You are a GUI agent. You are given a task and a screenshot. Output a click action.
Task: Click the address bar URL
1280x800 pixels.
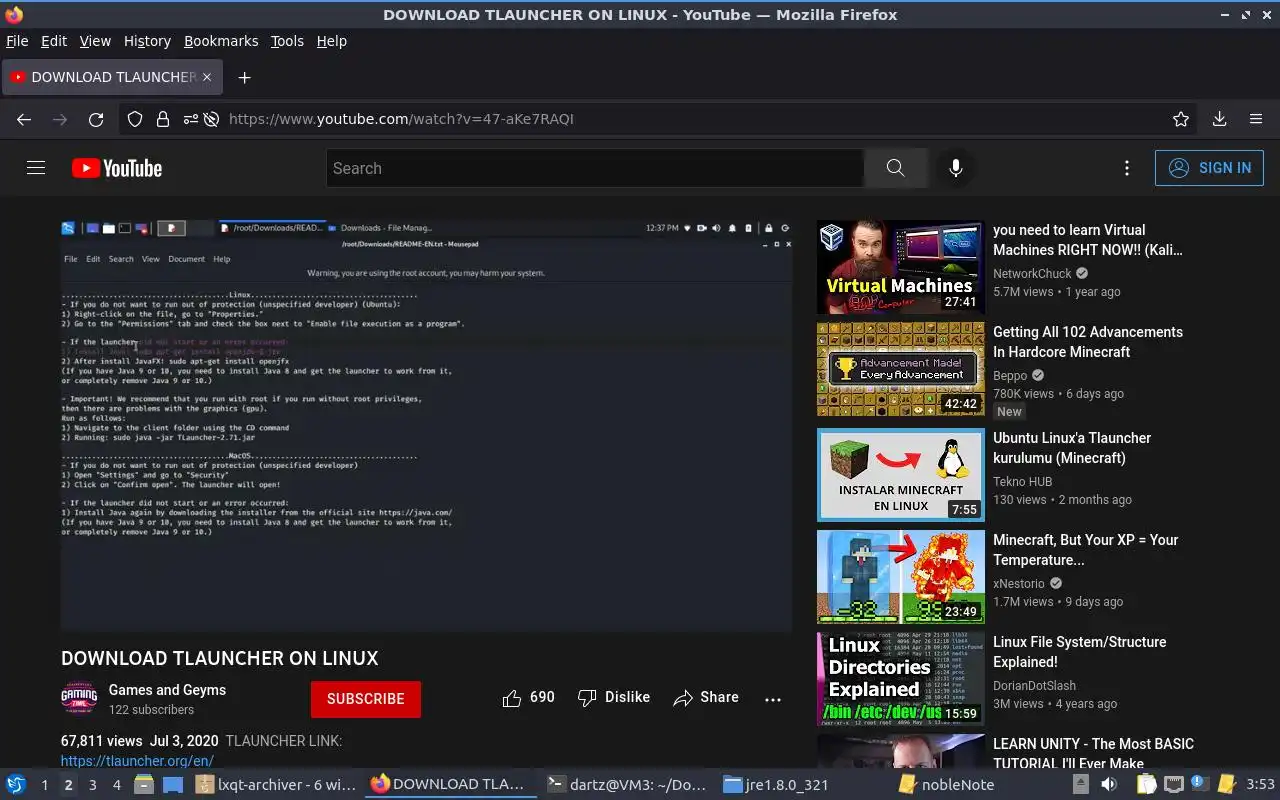pyautogui.click(x=401, y=119)
